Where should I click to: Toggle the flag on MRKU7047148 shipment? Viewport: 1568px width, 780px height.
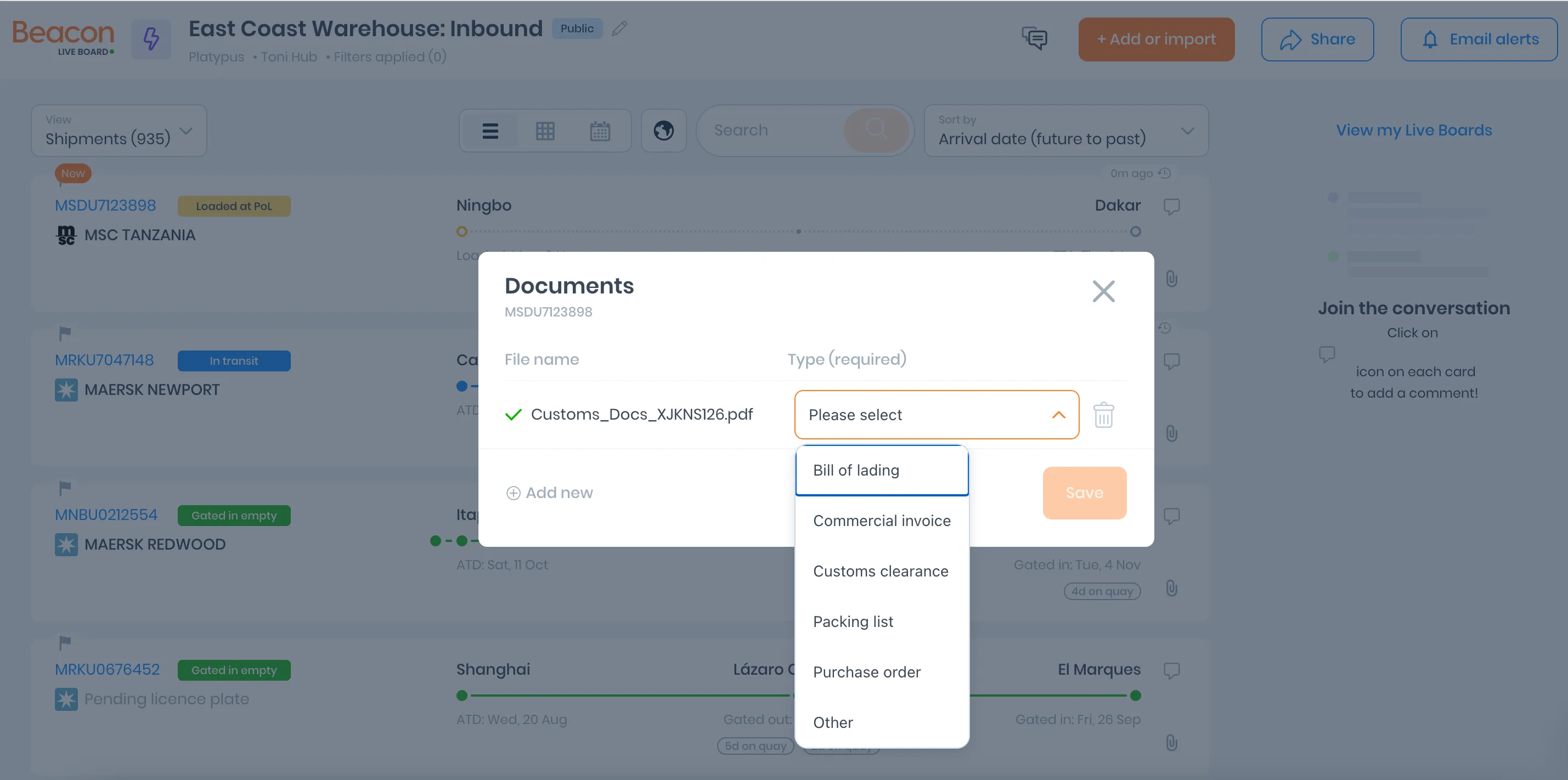(65, 333)
